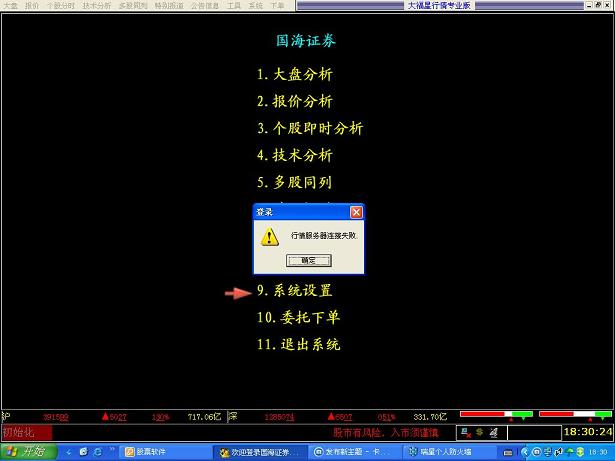Click the warning icon in the login dialog
The image size is (615, 461).
[270, 237]
